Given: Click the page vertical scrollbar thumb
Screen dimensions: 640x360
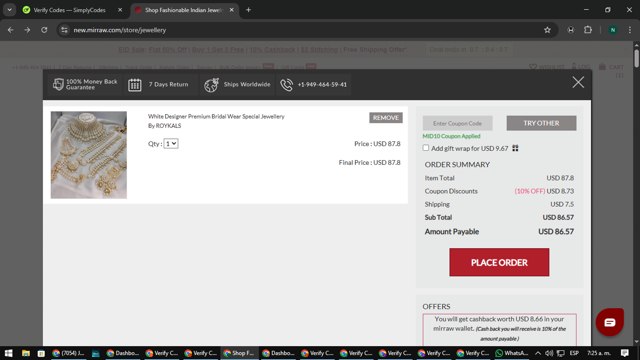Looking at the screenshot, I should pyautogui.click(x=636, y=58).
